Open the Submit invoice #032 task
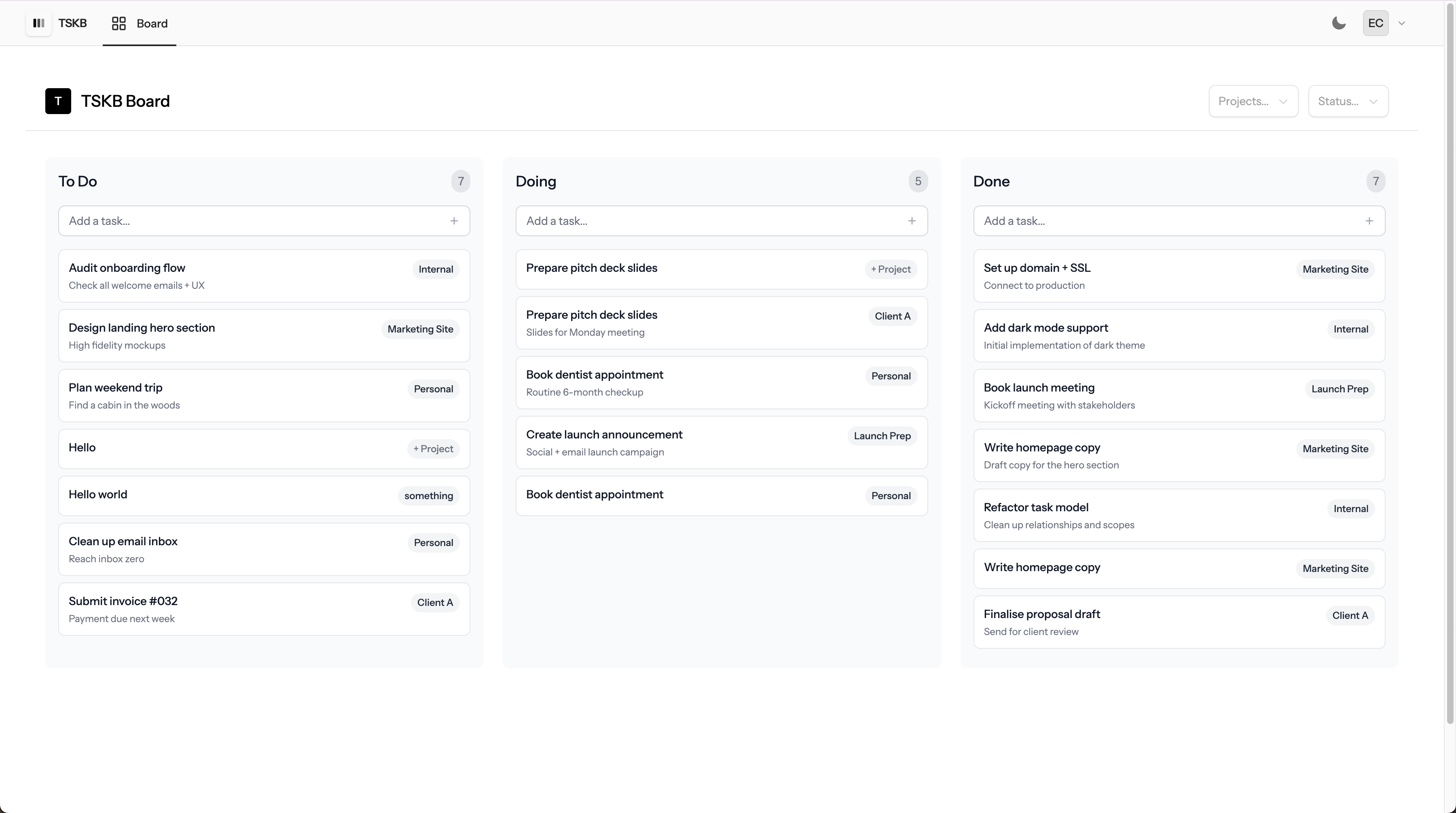 point(264,610)
